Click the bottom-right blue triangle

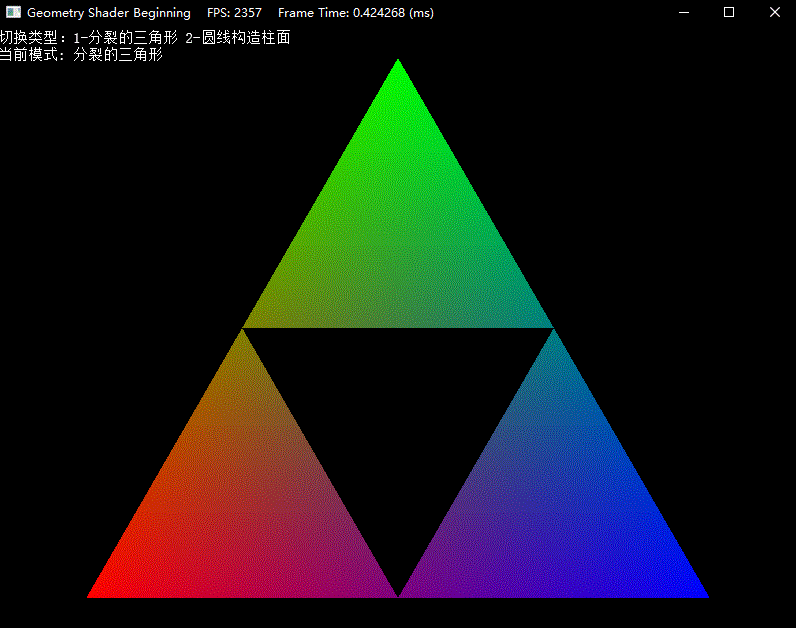coord(554,508)
